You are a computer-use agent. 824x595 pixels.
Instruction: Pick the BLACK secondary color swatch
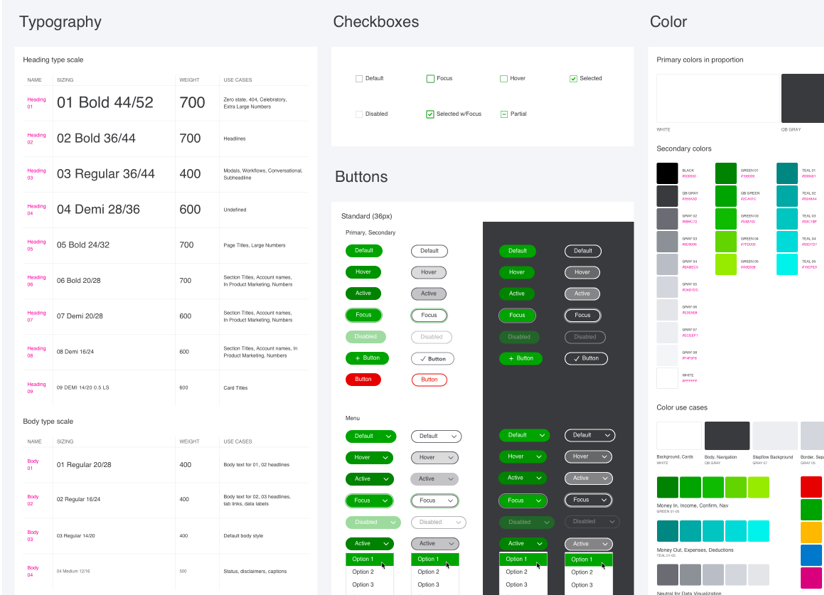pos(667,173)
